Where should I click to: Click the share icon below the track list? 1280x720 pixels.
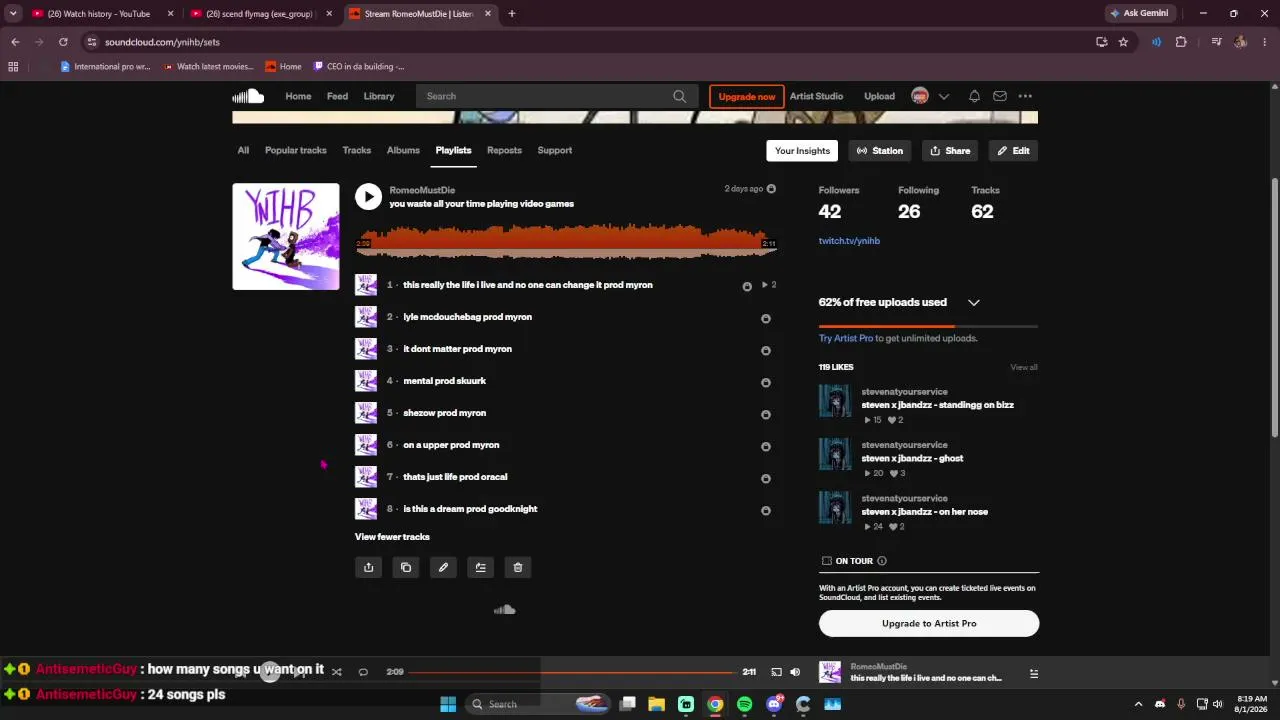[368, 567]
